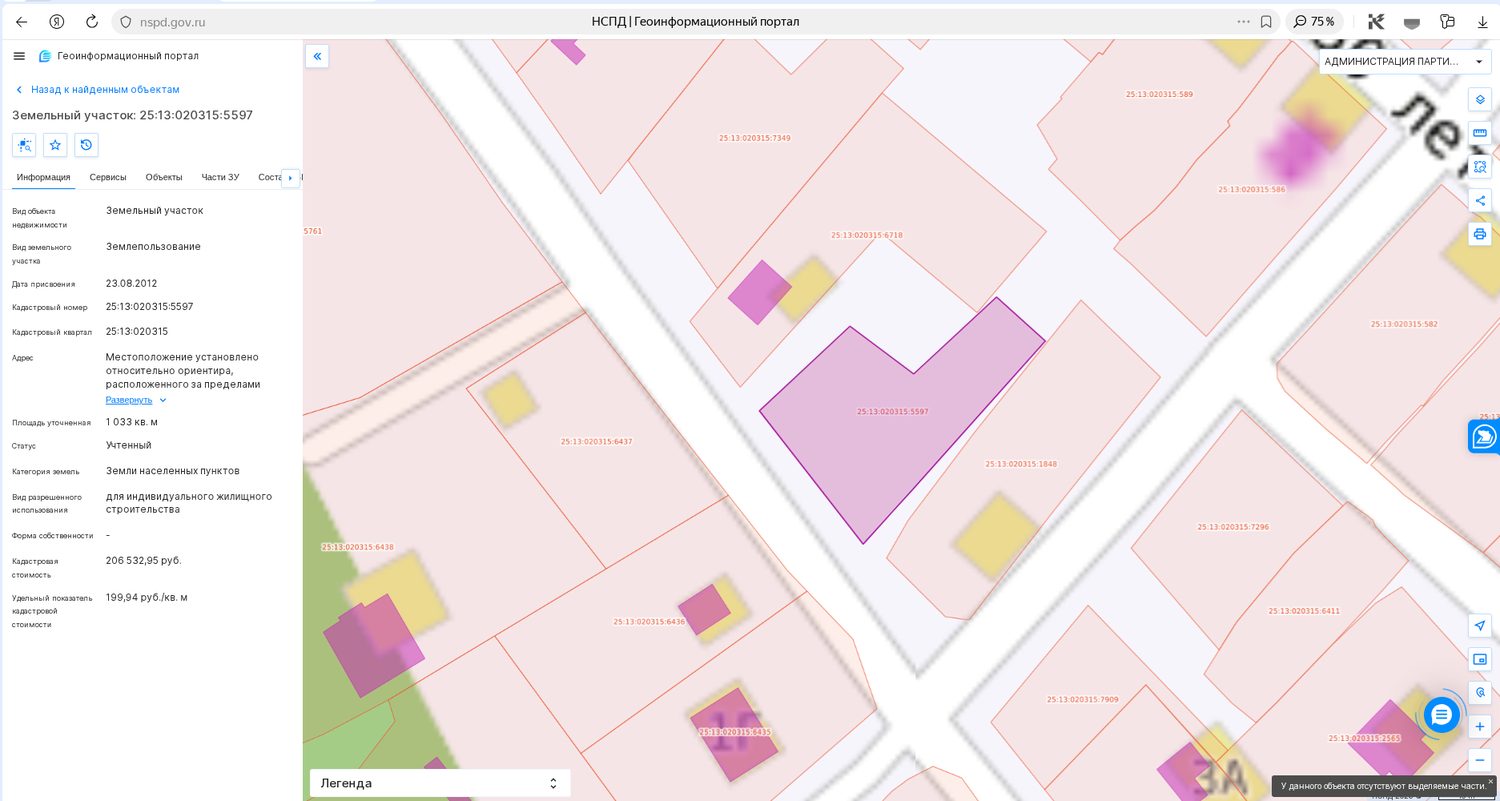Dismiss the notification about выделяемые части

[1490, 781]
